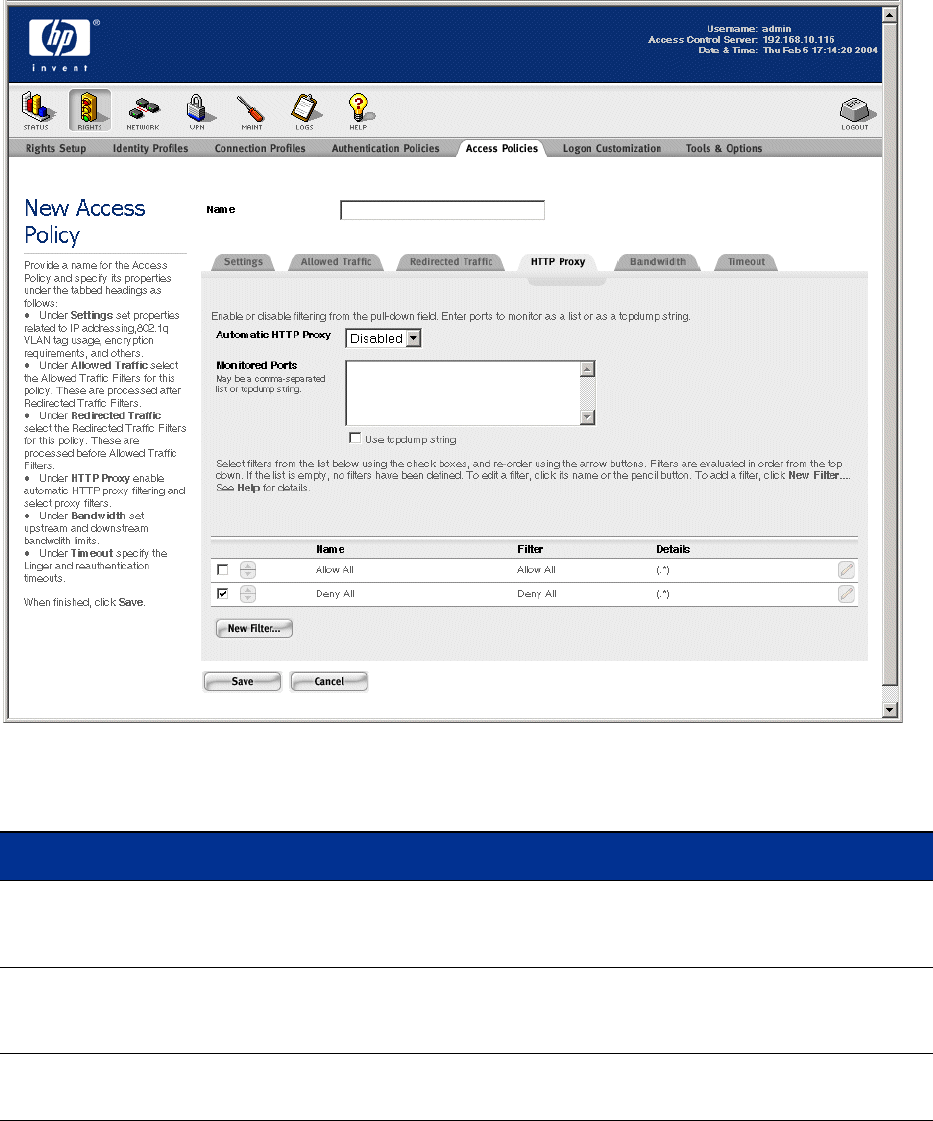
Task: Focus the policy Name input field
Action: [x=443, y=210]
